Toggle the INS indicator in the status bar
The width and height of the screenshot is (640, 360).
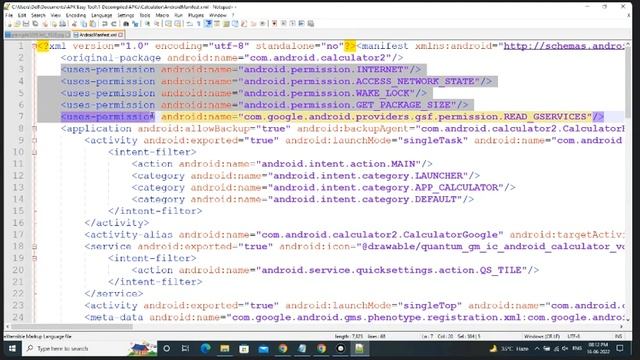coord(618,336)
